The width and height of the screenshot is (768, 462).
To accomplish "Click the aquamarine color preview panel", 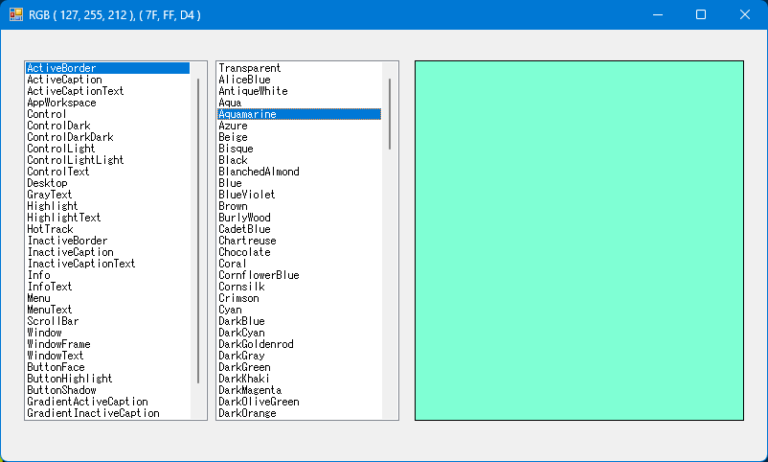I will (x=579, y=240).
